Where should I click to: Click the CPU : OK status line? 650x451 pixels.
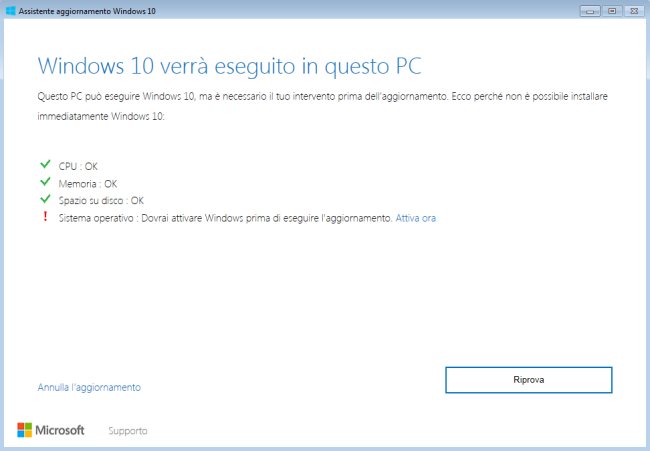(x=78, y=166)
